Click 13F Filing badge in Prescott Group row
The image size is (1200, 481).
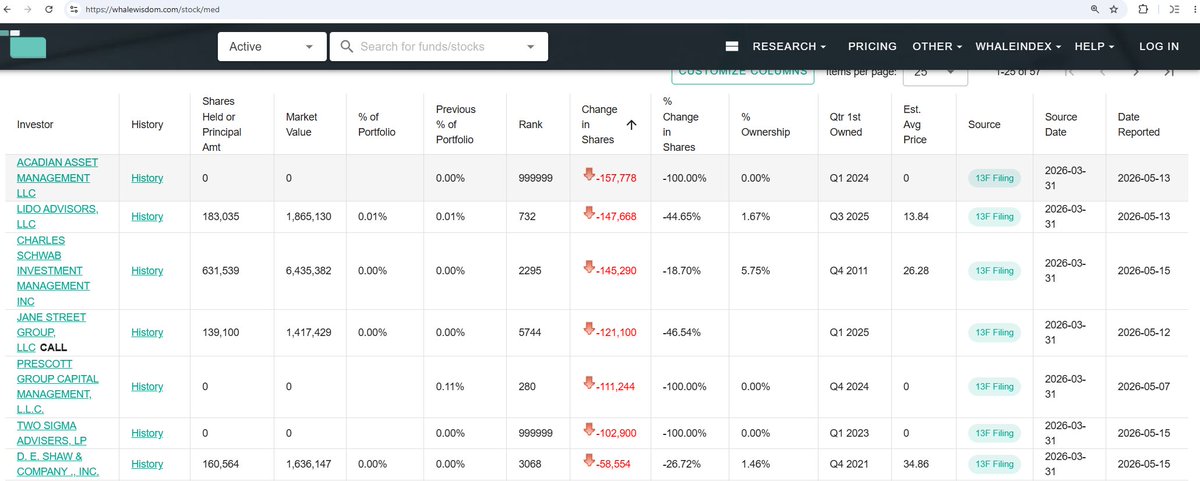coord(994,386)
